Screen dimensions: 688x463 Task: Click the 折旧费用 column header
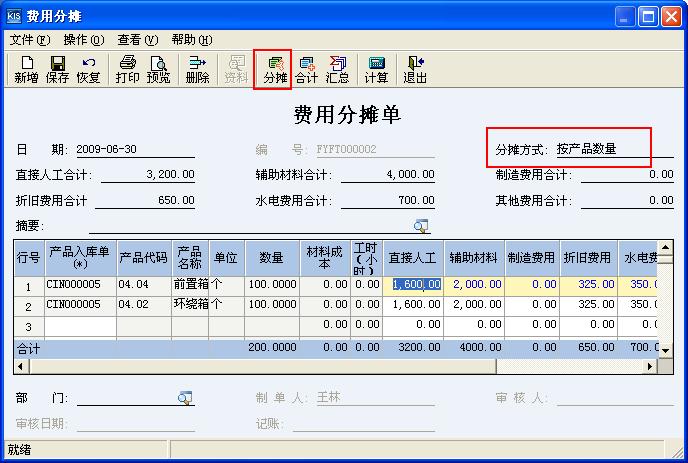pyautogui.click(x=588, y=258)
